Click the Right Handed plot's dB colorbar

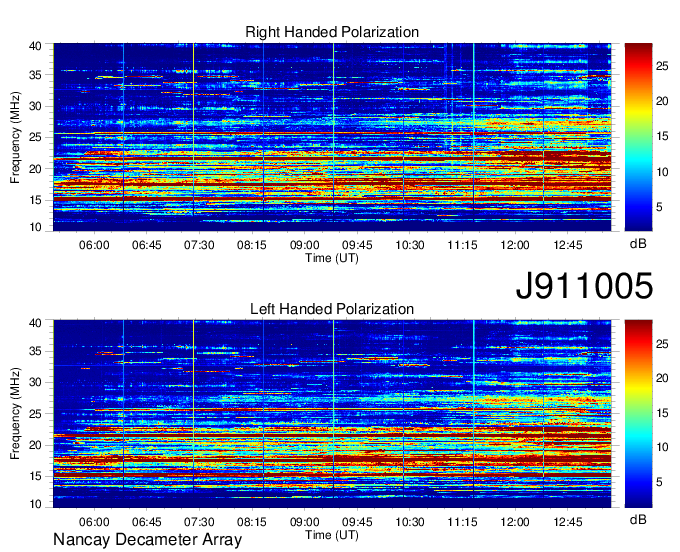pyautogui.click(x=638, y=137)
